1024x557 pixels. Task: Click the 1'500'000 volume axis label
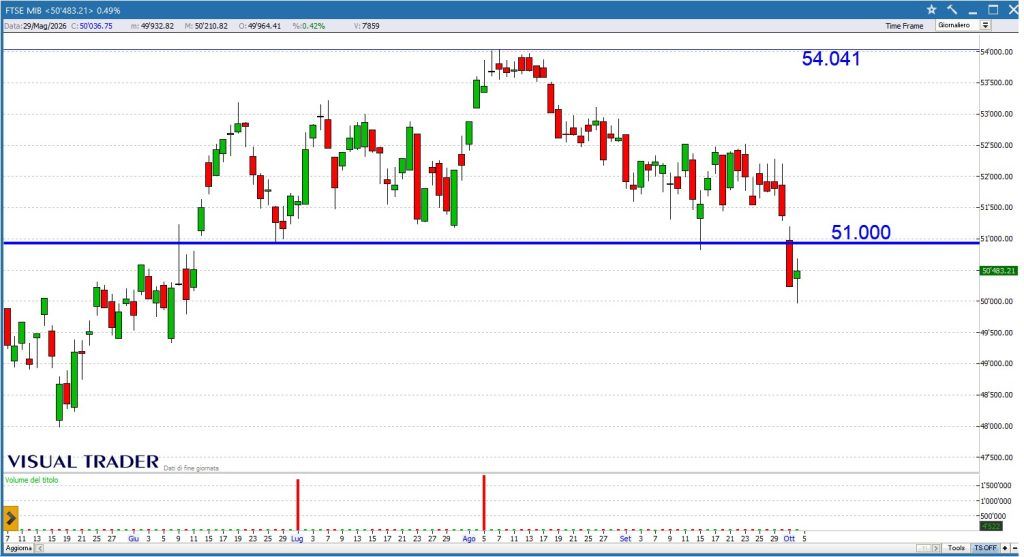998,485
